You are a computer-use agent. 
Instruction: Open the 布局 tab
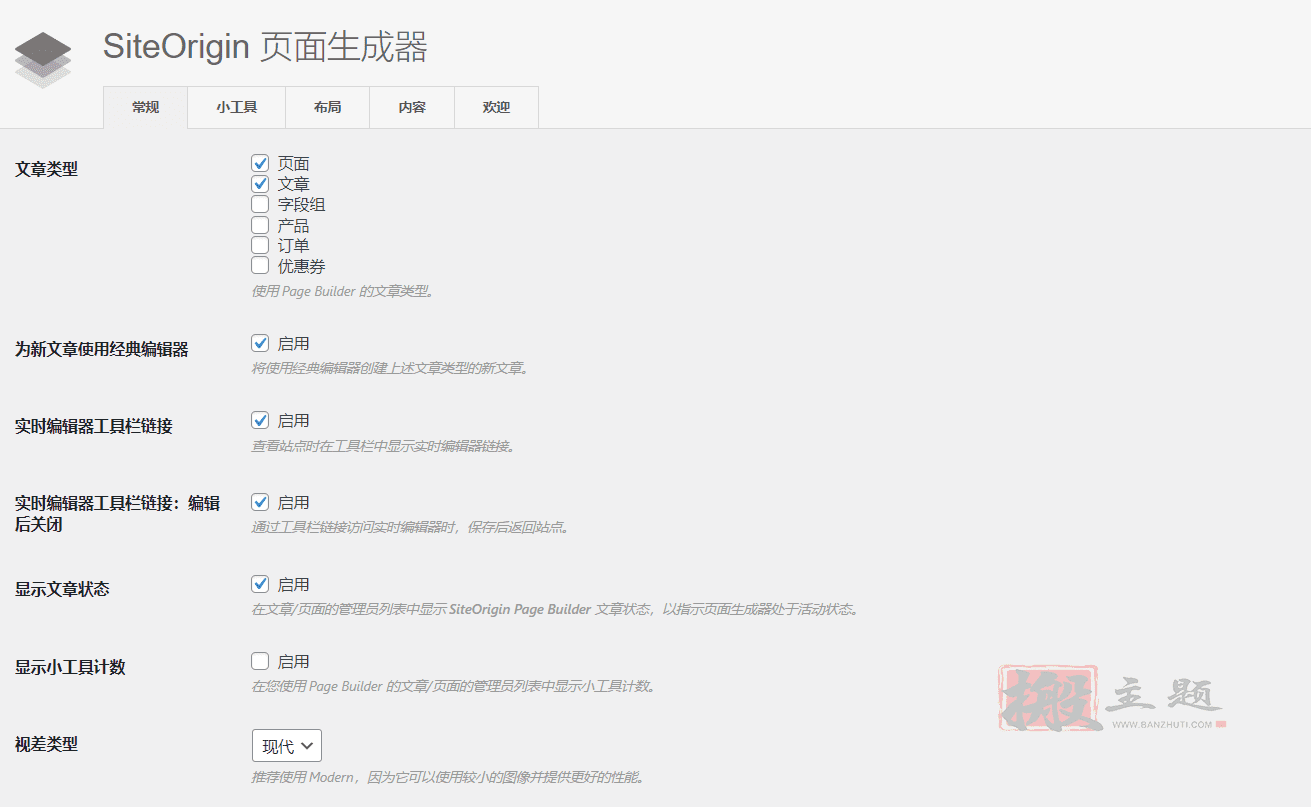(x=327, y=108)
